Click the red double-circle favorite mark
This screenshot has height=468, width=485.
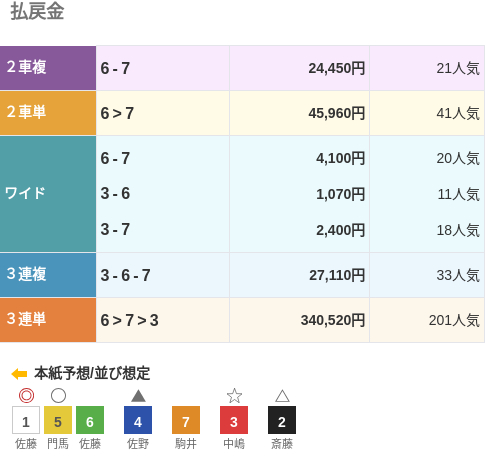click(26, 396)
